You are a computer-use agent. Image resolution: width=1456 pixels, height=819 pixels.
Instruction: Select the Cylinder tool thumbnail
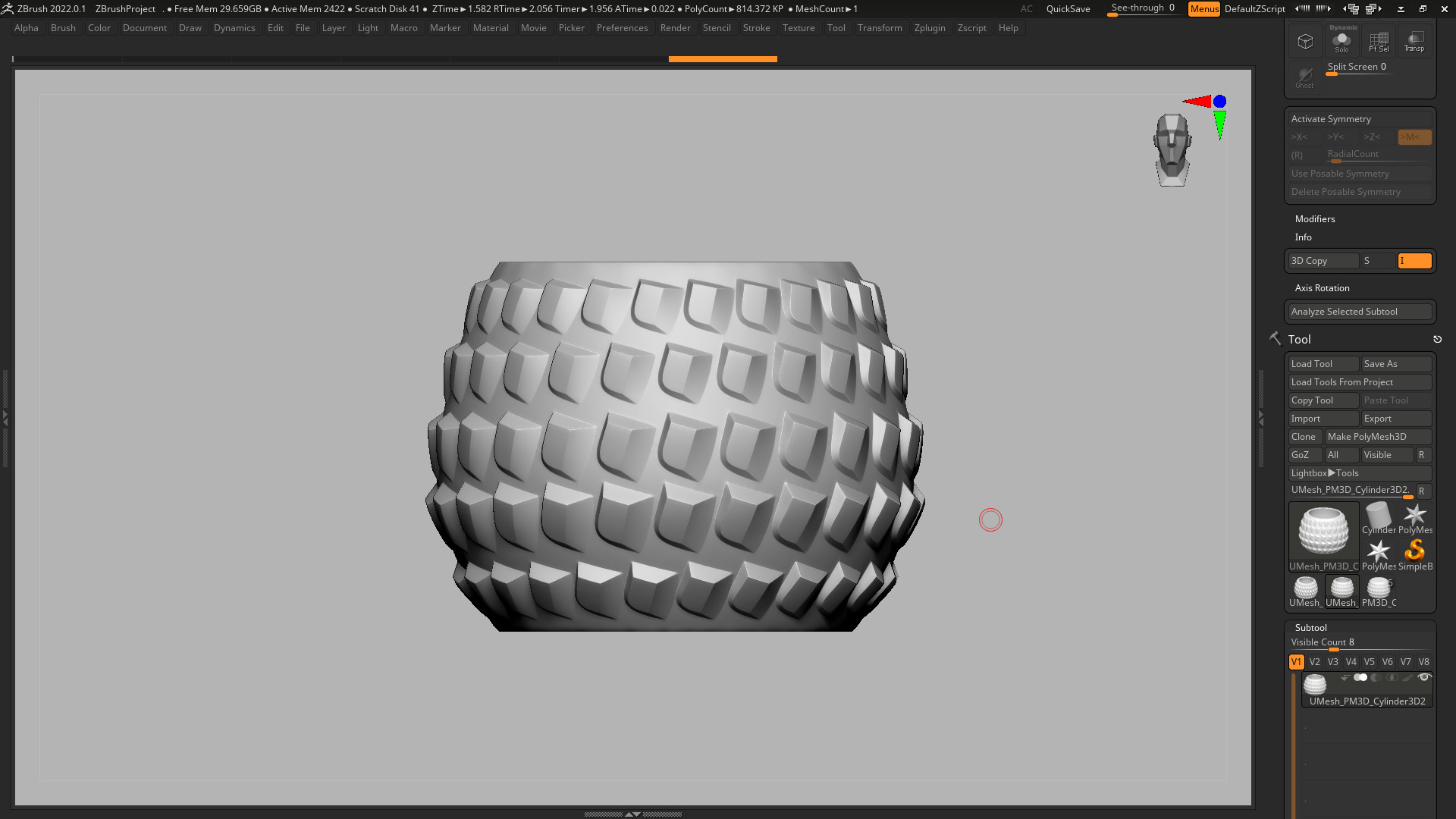coord(1379,519)
